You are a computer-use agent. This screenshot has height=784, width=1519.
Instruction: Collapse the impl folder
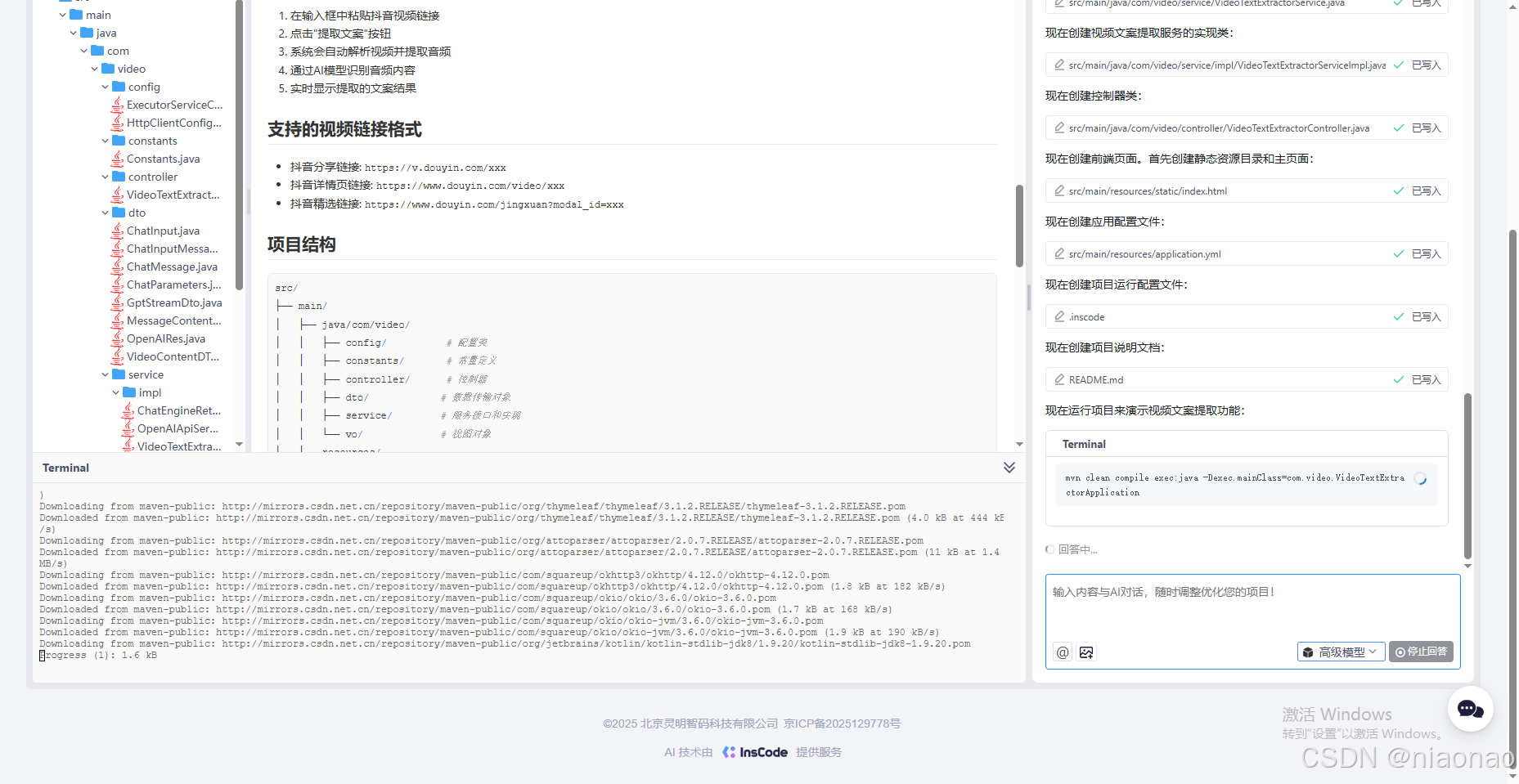(116, 392)
